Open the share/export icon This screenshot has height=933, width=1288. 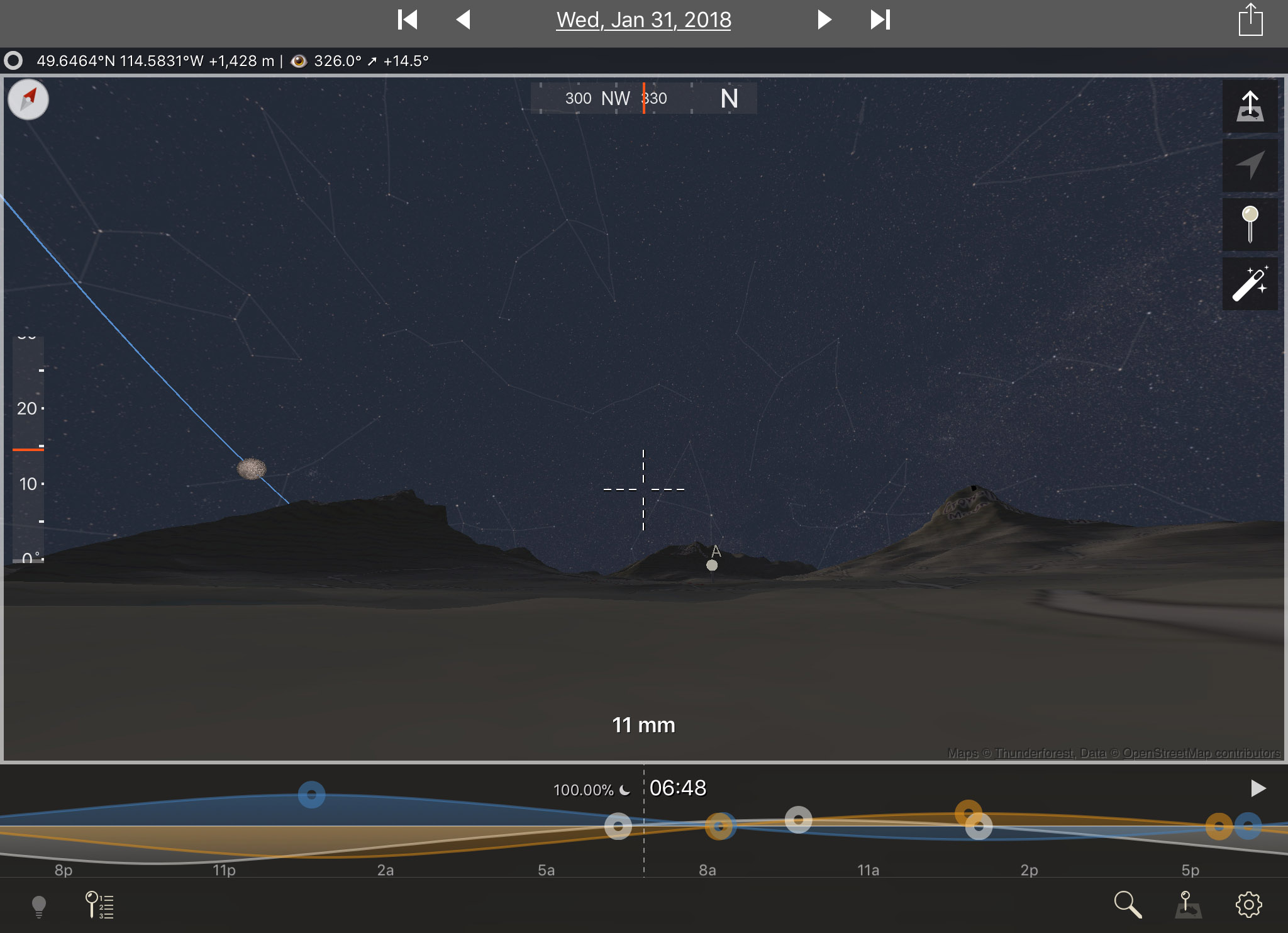pos(1250,20)
